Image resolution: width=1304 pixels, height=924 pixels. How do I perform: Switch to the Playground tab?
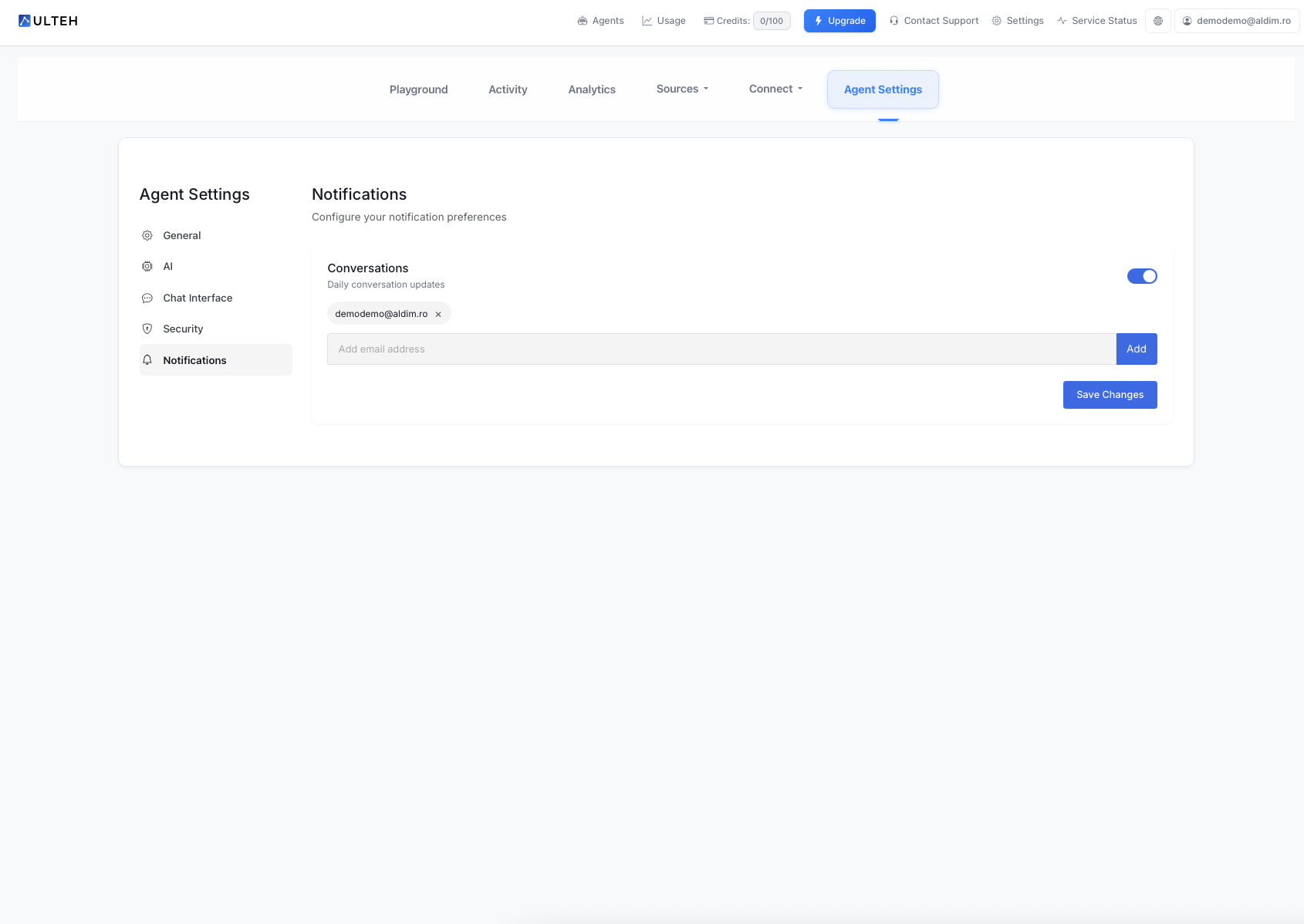[418, 89]
